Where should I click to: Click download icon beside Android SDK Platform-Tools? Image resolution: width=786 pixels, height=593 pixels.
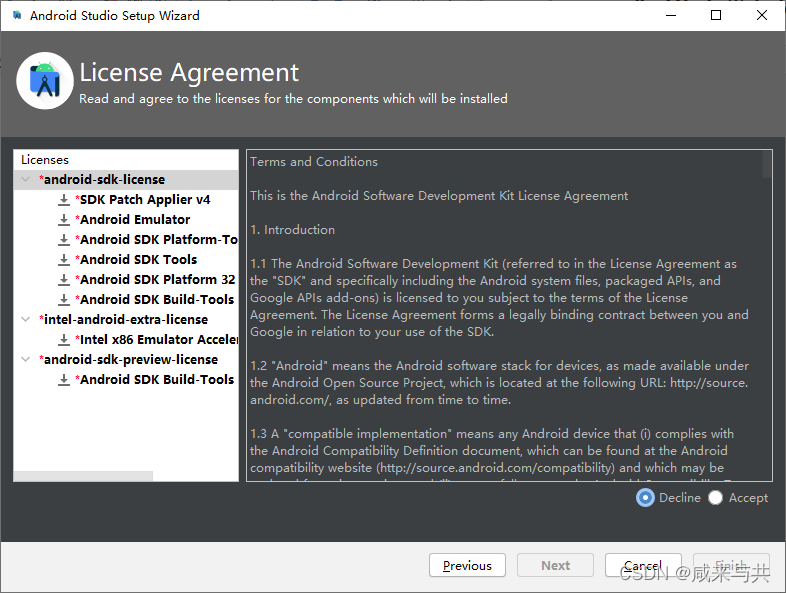pyautogui.click(x=64, y=240)
